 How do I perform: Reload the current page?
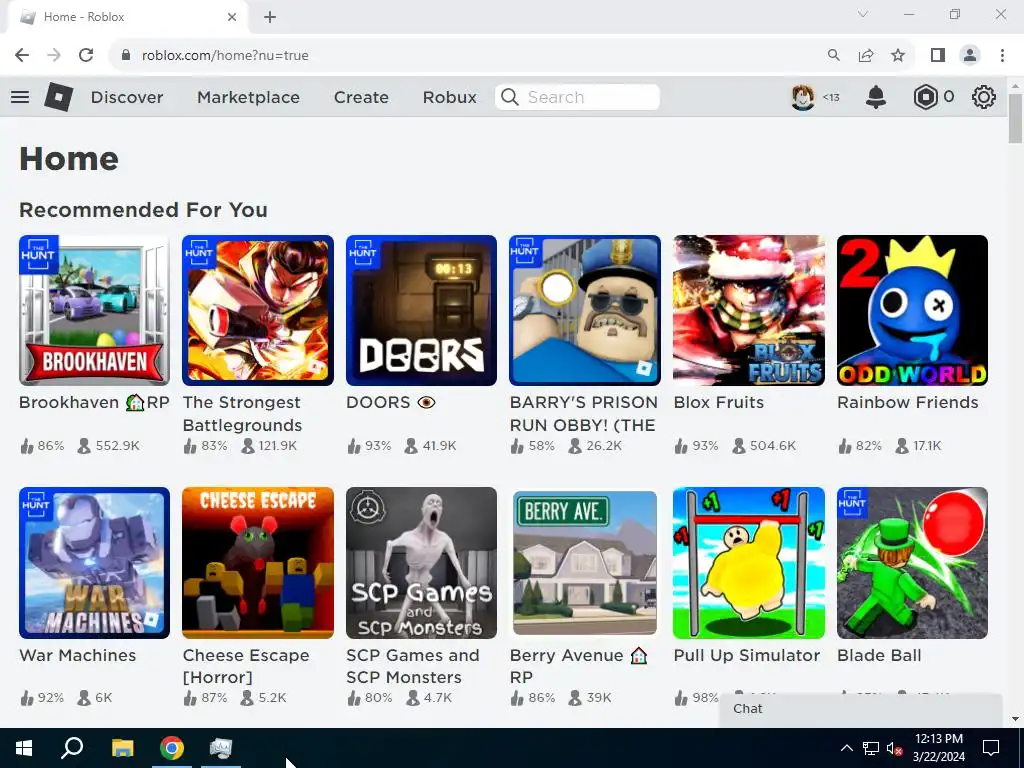click(86, 56)
